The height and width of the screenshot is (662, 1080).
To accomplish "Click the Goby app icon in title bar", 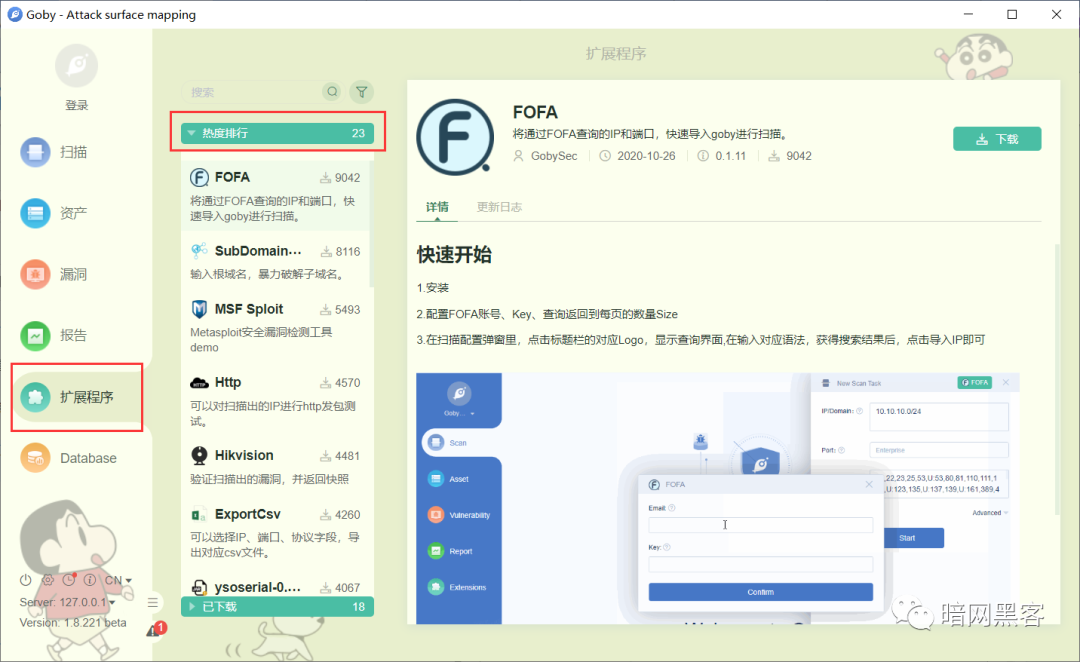I will coord(14,14).
